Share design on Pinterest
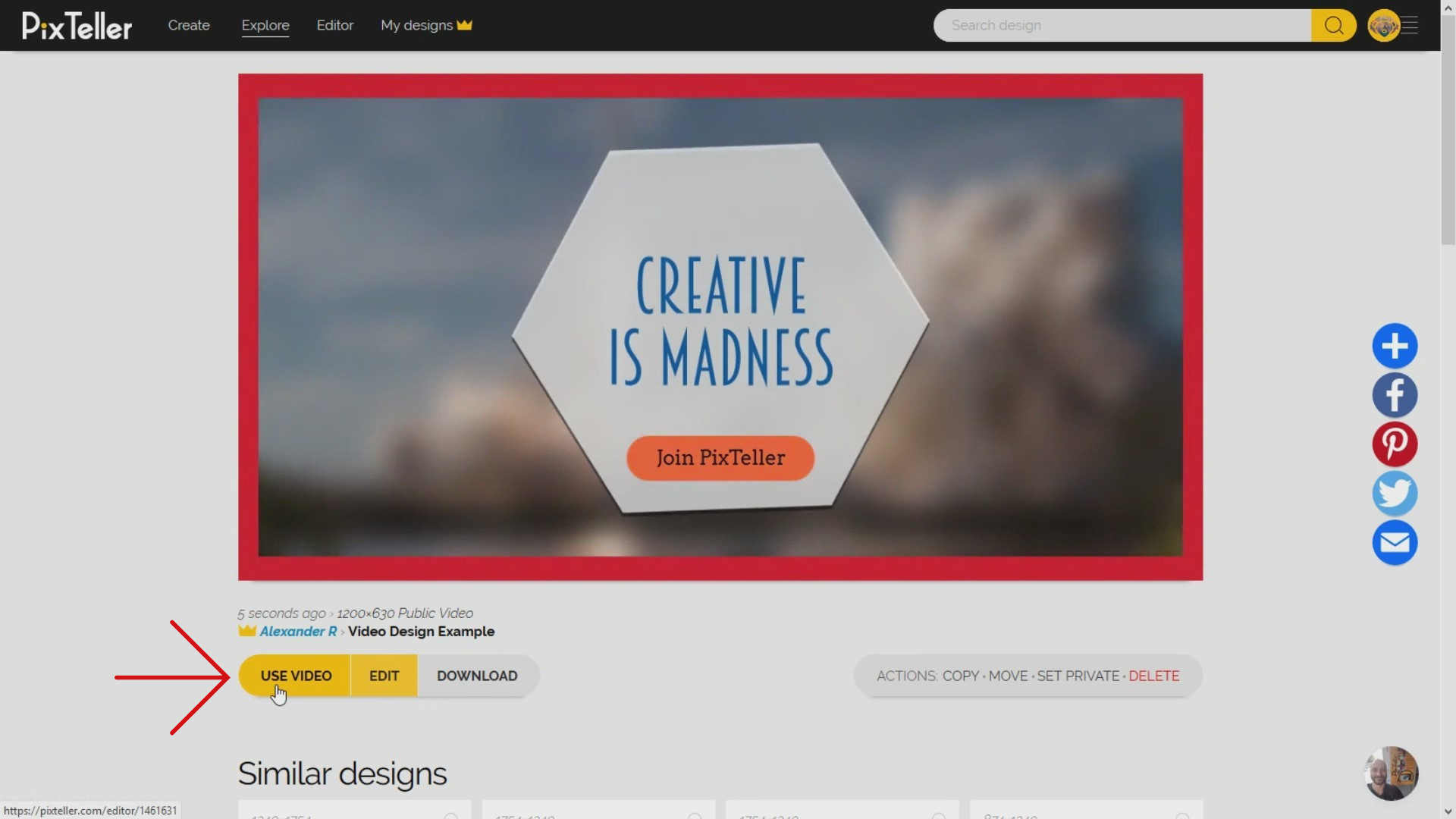The width and height of the screenshot is (1456, 819). pyautogui.click(x=1395, y=444)
